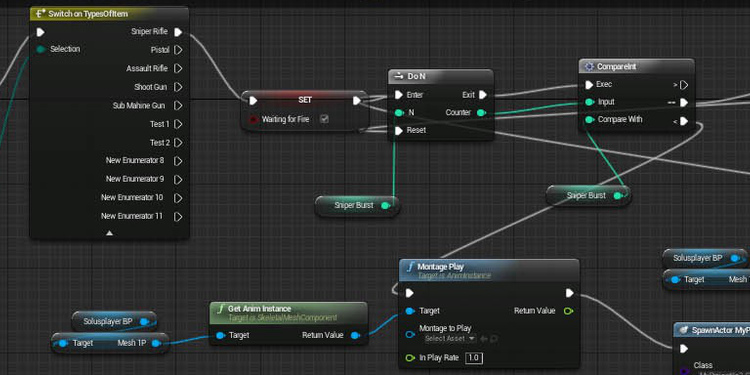Select the SET node header
Viewport: 750px width, 375px height.
tap(305, 99)
